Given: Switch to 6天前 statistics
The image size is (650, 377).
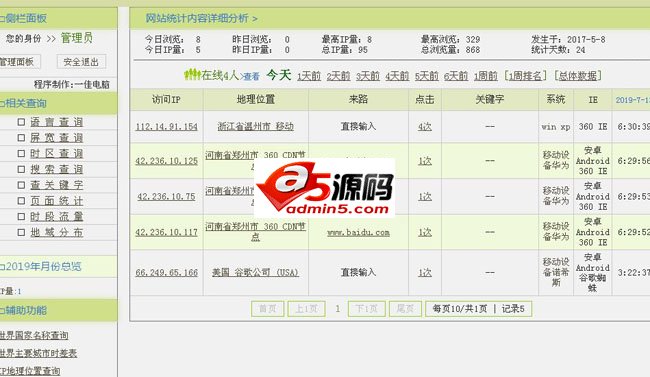Looking at the screenshot, I should click(x=456, y=76).
